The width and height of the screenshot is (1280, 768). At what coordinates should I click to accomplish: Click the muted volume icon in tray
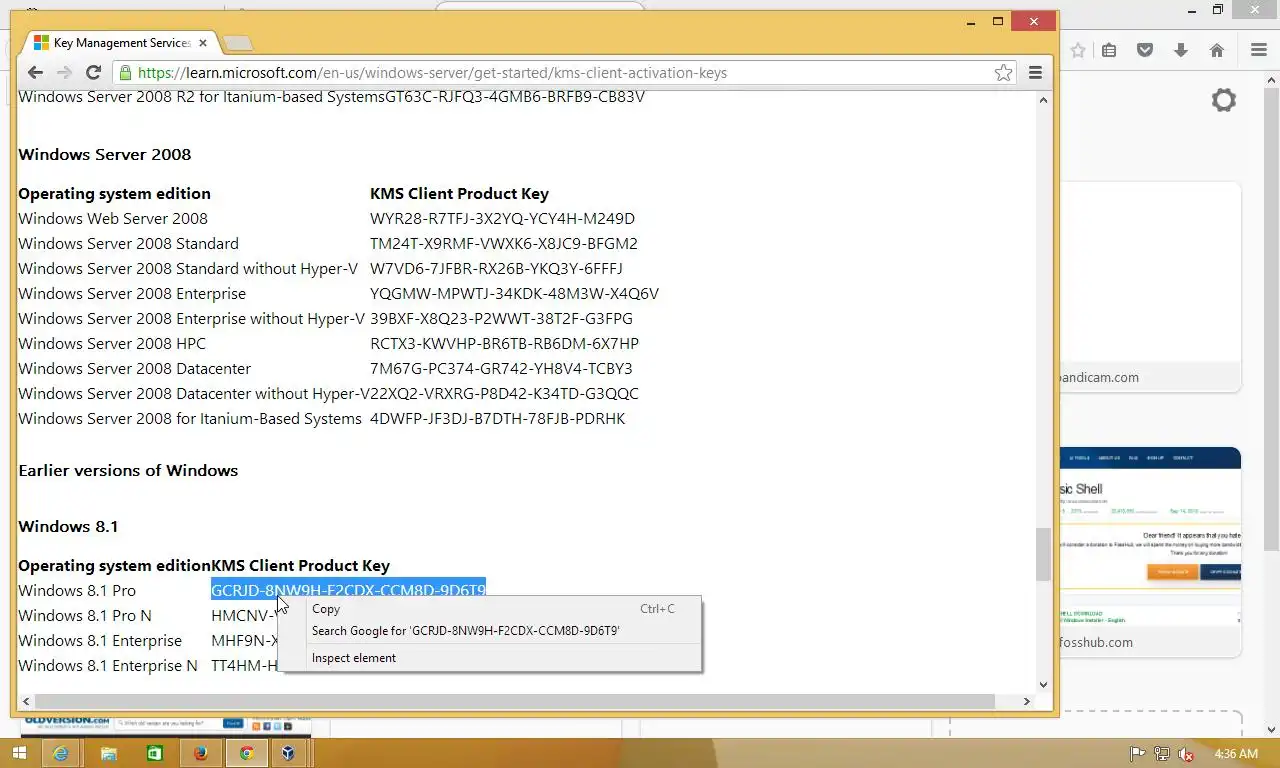tap(1186, 754)
